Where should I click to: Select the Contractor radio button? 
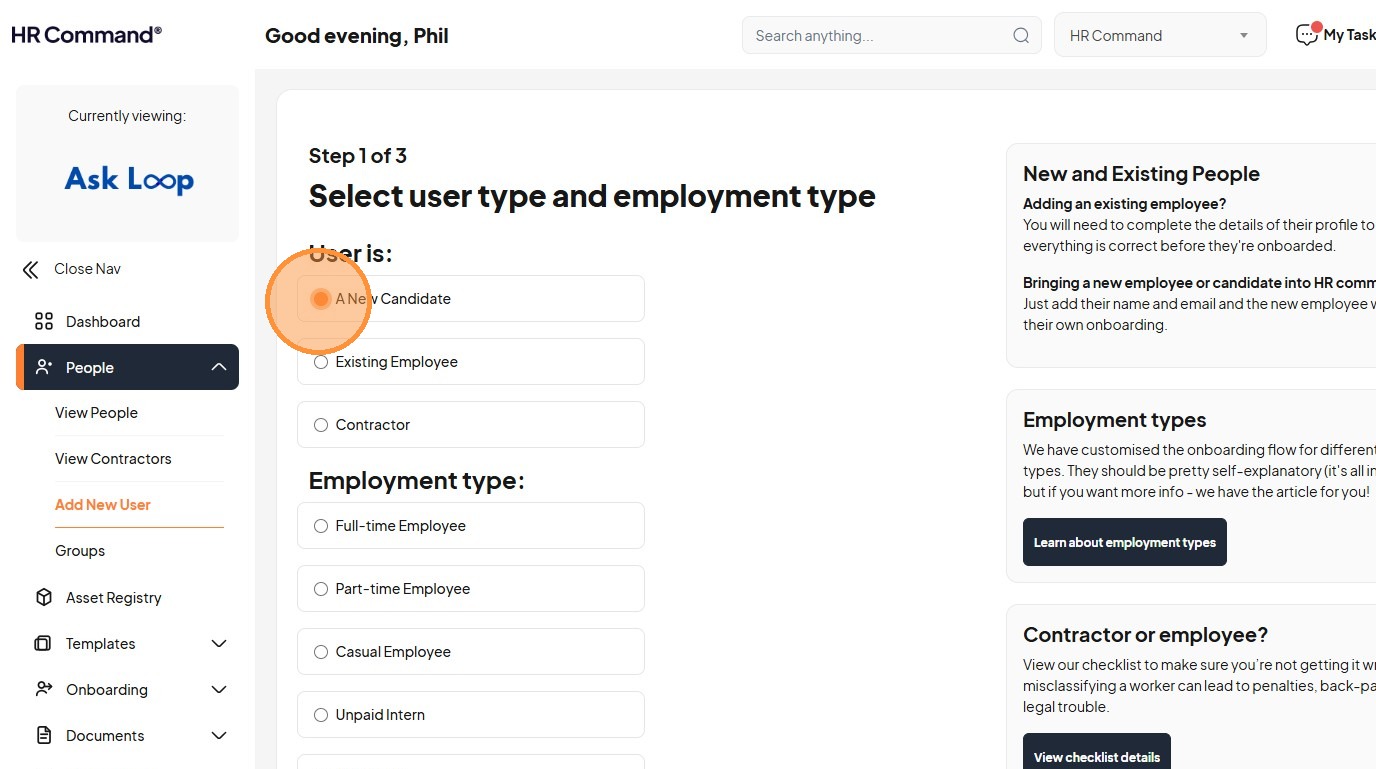click(321, 425)
